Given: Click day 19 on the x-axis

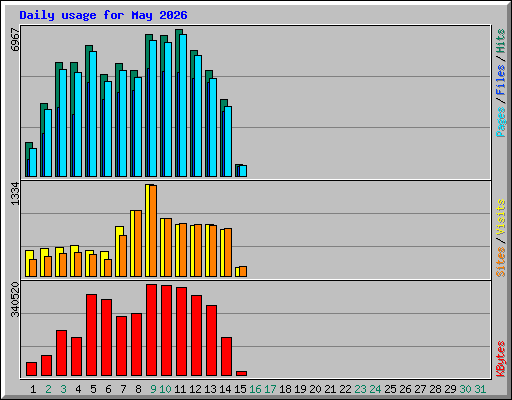Looking at the screenshot, I should [300, 389].
